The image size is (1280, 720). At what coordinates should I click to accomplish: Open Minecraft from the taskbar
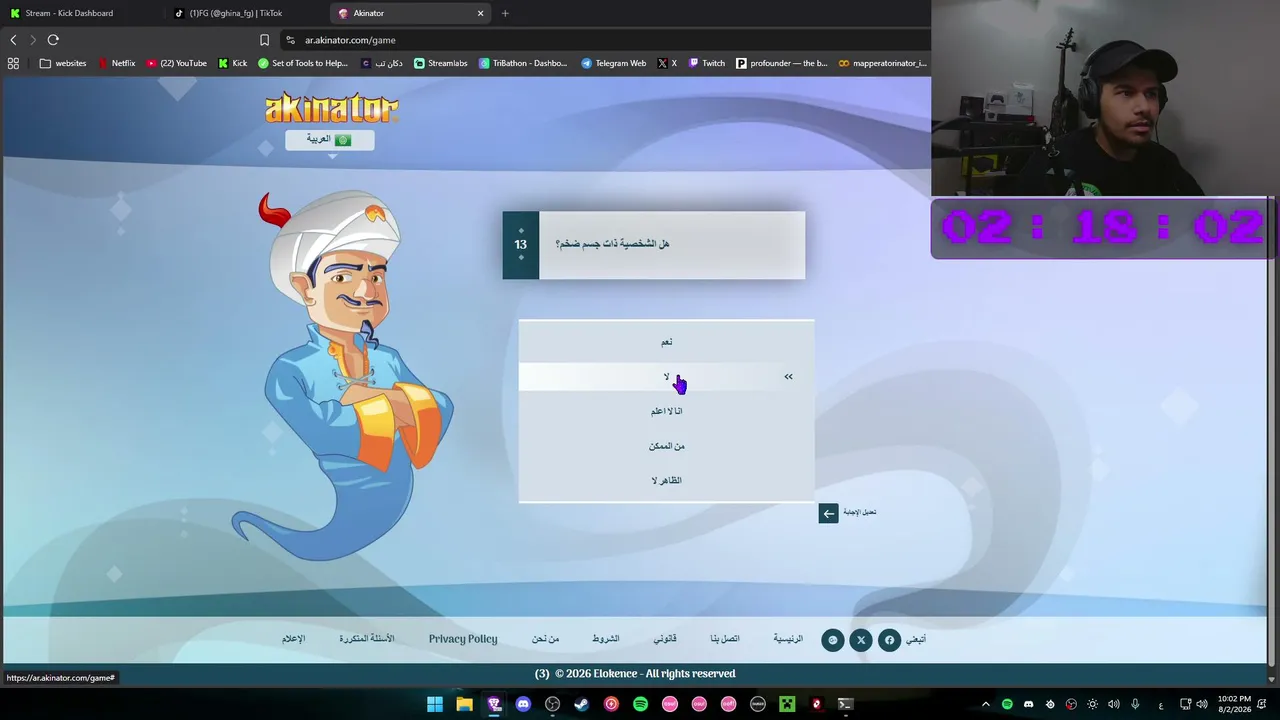pyautogui.click(x=787, y=704)
